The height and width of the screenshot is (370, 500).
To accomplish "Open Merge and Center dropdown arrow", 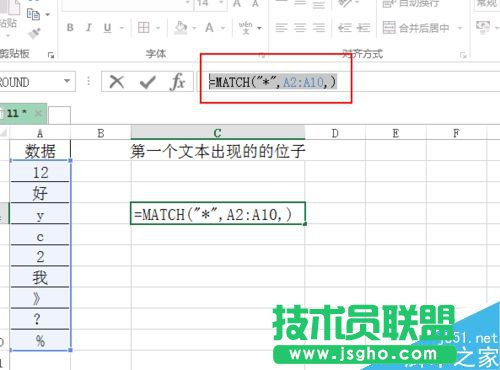I will coord(460,28).
